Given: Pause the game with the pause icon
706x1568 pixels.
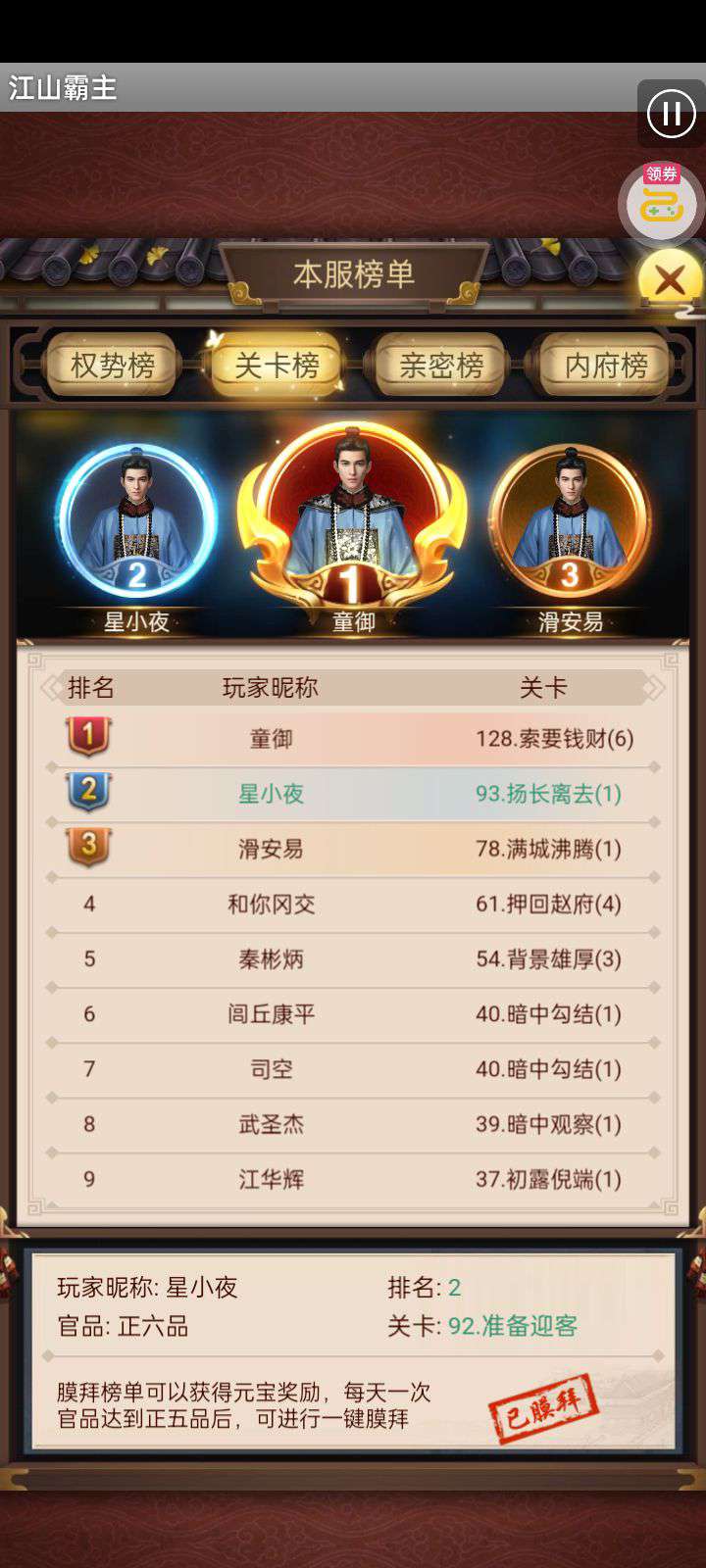Looking at the screenshot, I should pyautogui.click(x=672, y=114).
